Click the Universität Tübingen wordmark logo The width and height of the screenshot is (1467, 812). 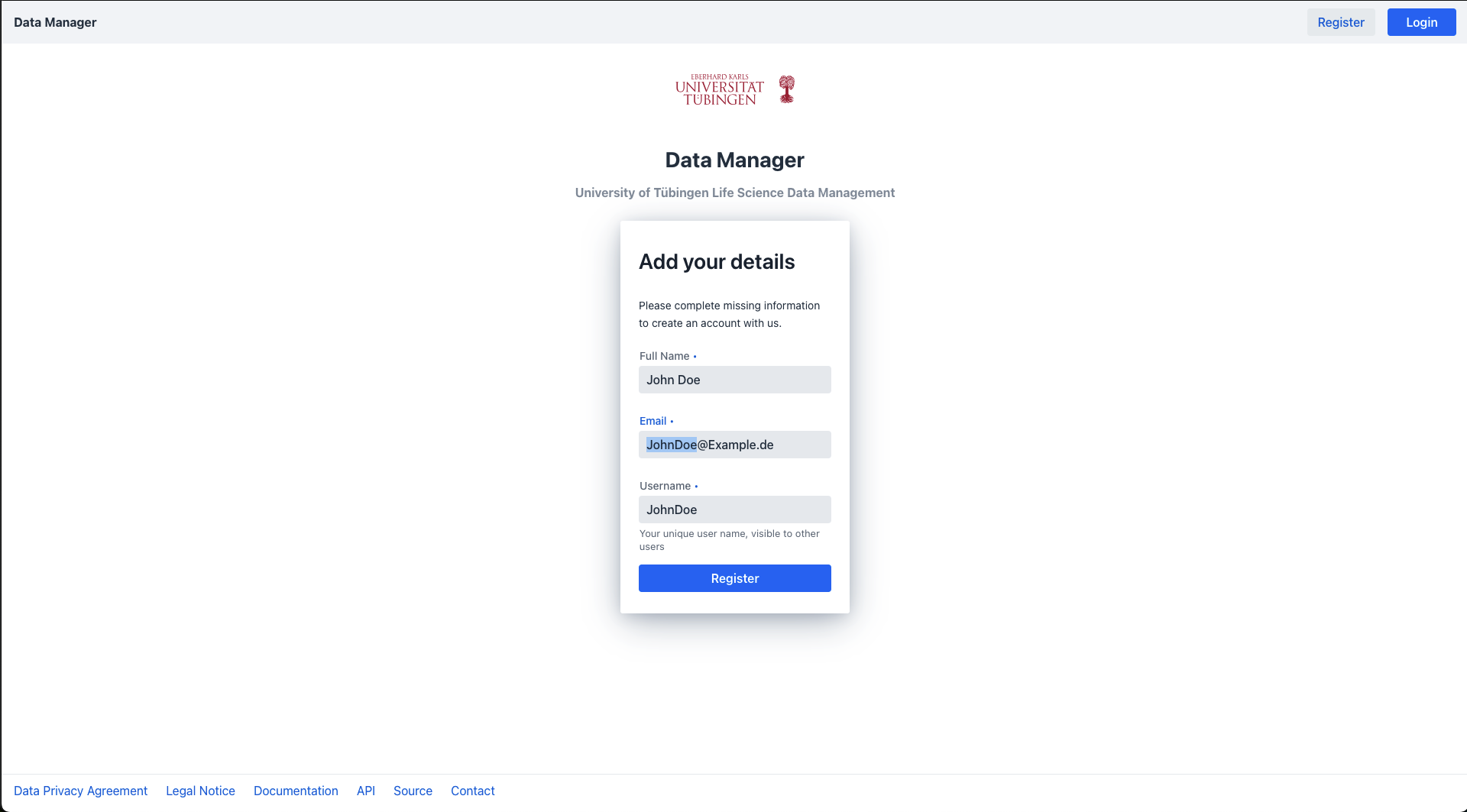tap(719, 90)
